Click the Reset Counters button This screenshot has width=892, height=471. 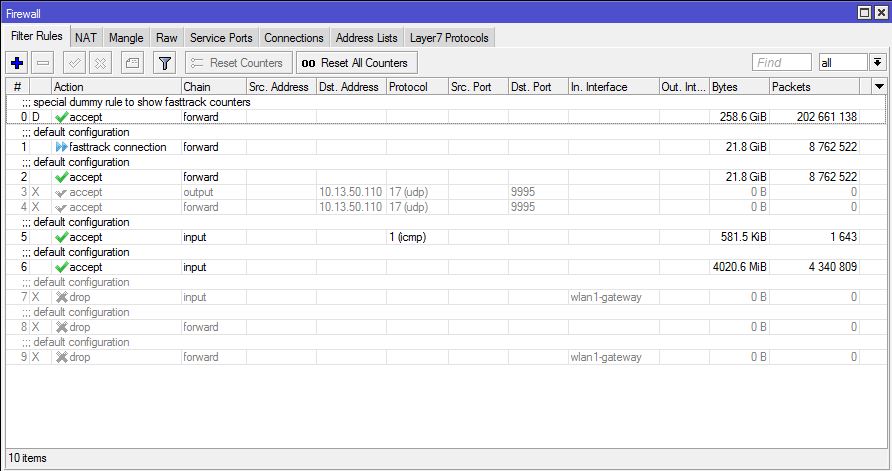click(238, 63)
